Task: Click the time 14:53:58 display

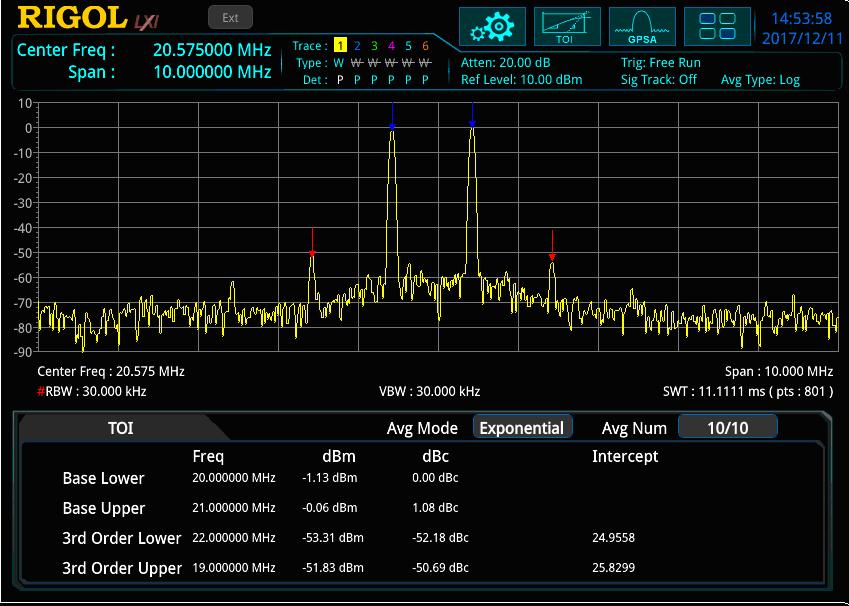Action: (801, 18)
